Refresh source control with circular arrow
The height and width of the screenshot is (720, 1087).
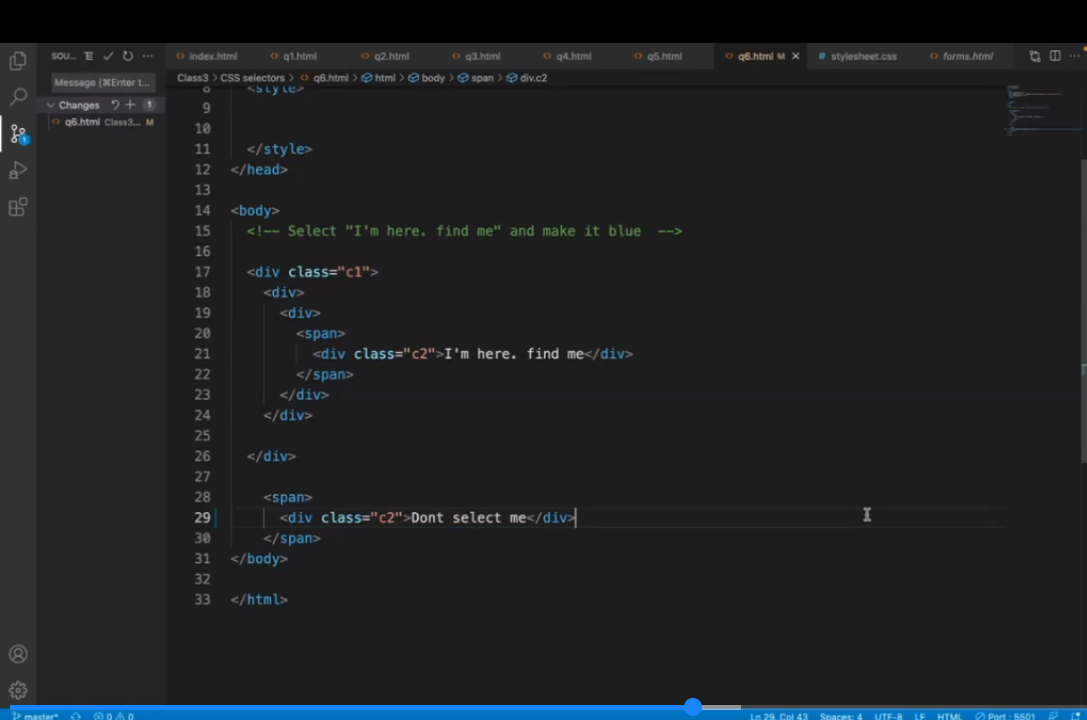128,57
